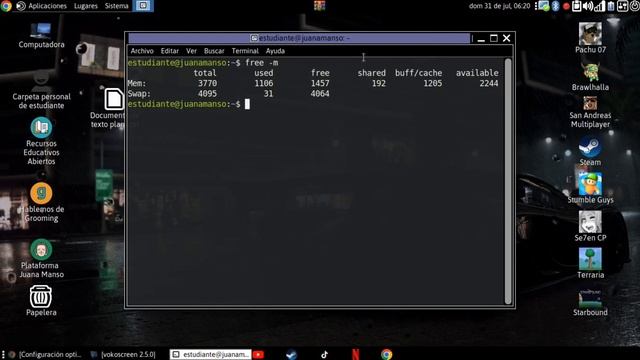The image size is (640, 360).
Task: Launch Brawlhalla game icon
Action: pyautogui.click(x=590, y=77)
